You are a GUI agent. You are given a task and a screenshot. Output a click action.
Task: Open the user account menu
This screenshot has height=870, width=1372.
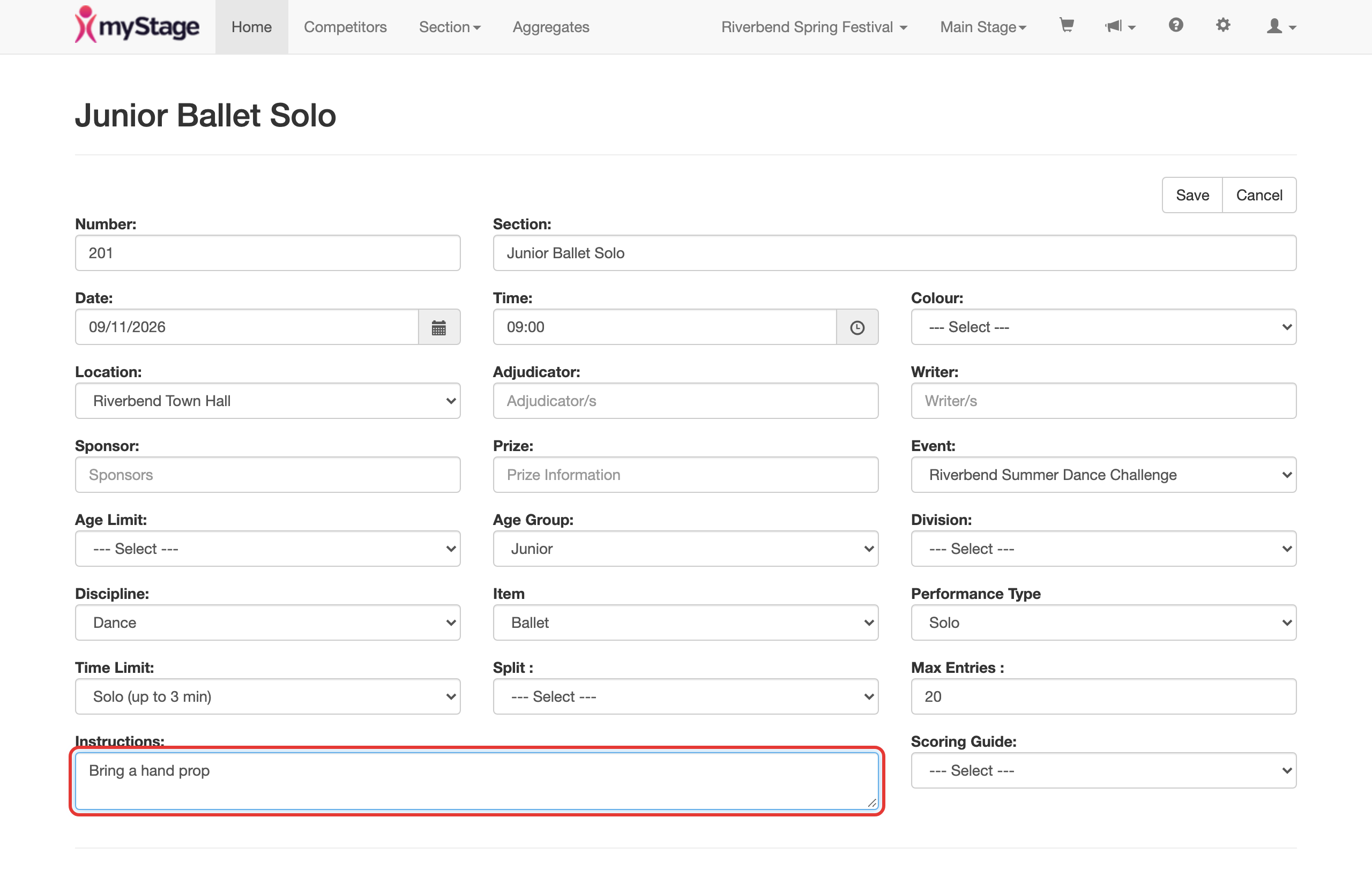[x=1281, y=26]
